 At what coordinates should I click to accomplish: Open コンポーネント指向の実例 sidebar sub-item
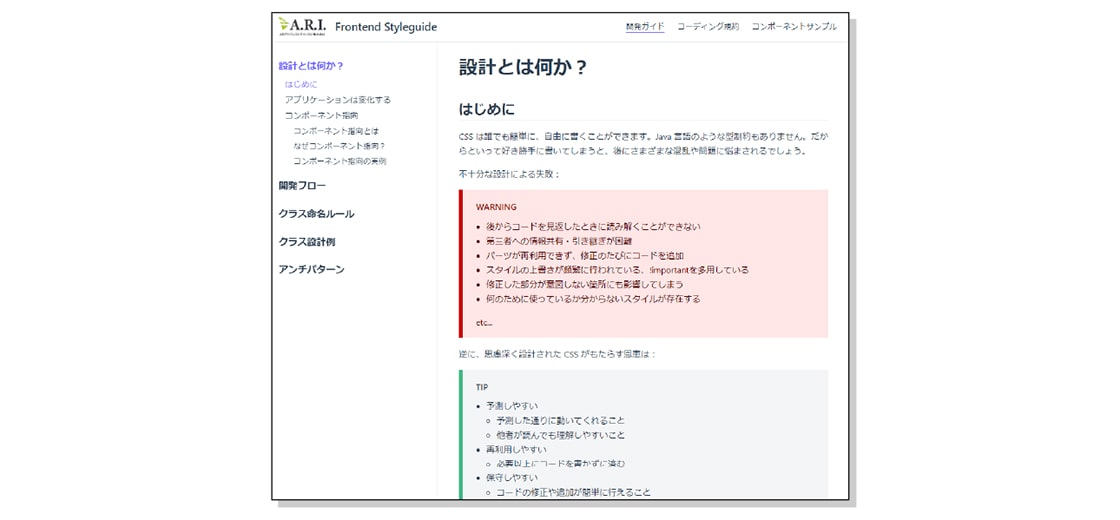pyautogui.click(x=339, y=161)
